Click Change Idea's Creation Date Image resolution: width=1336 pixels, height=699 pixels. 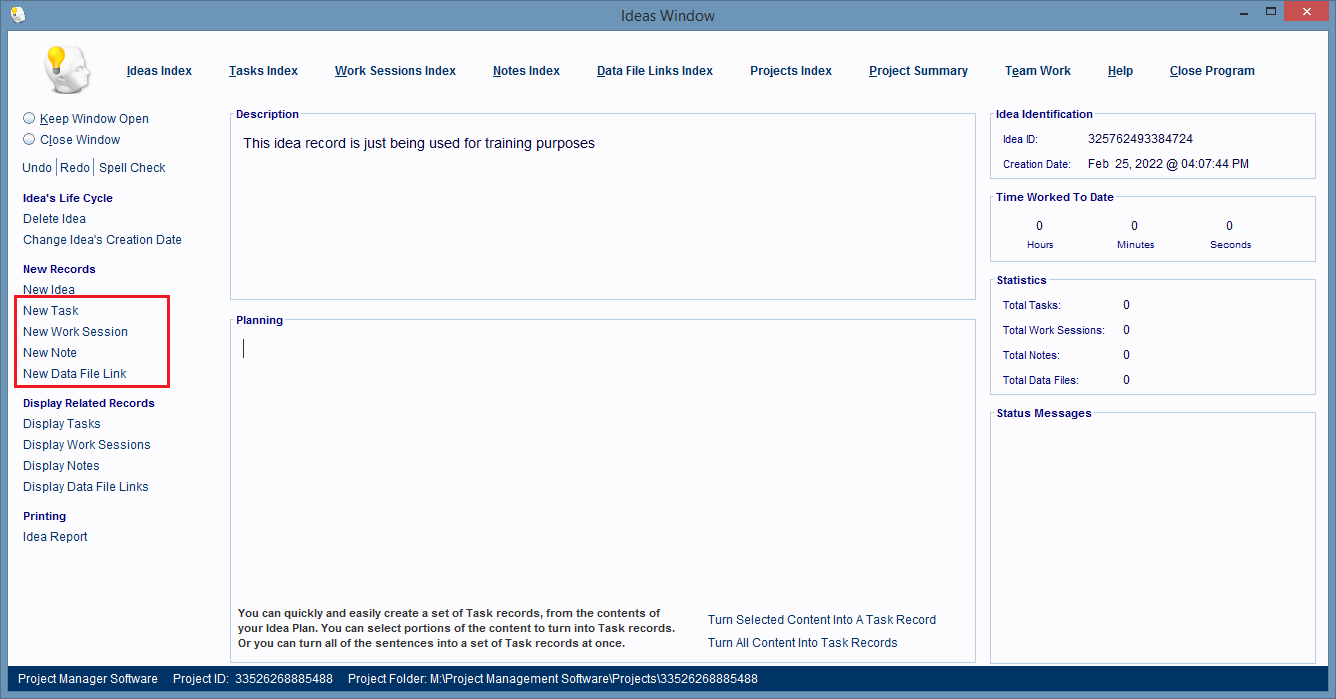pyautogui.click(x=102, y=240)
